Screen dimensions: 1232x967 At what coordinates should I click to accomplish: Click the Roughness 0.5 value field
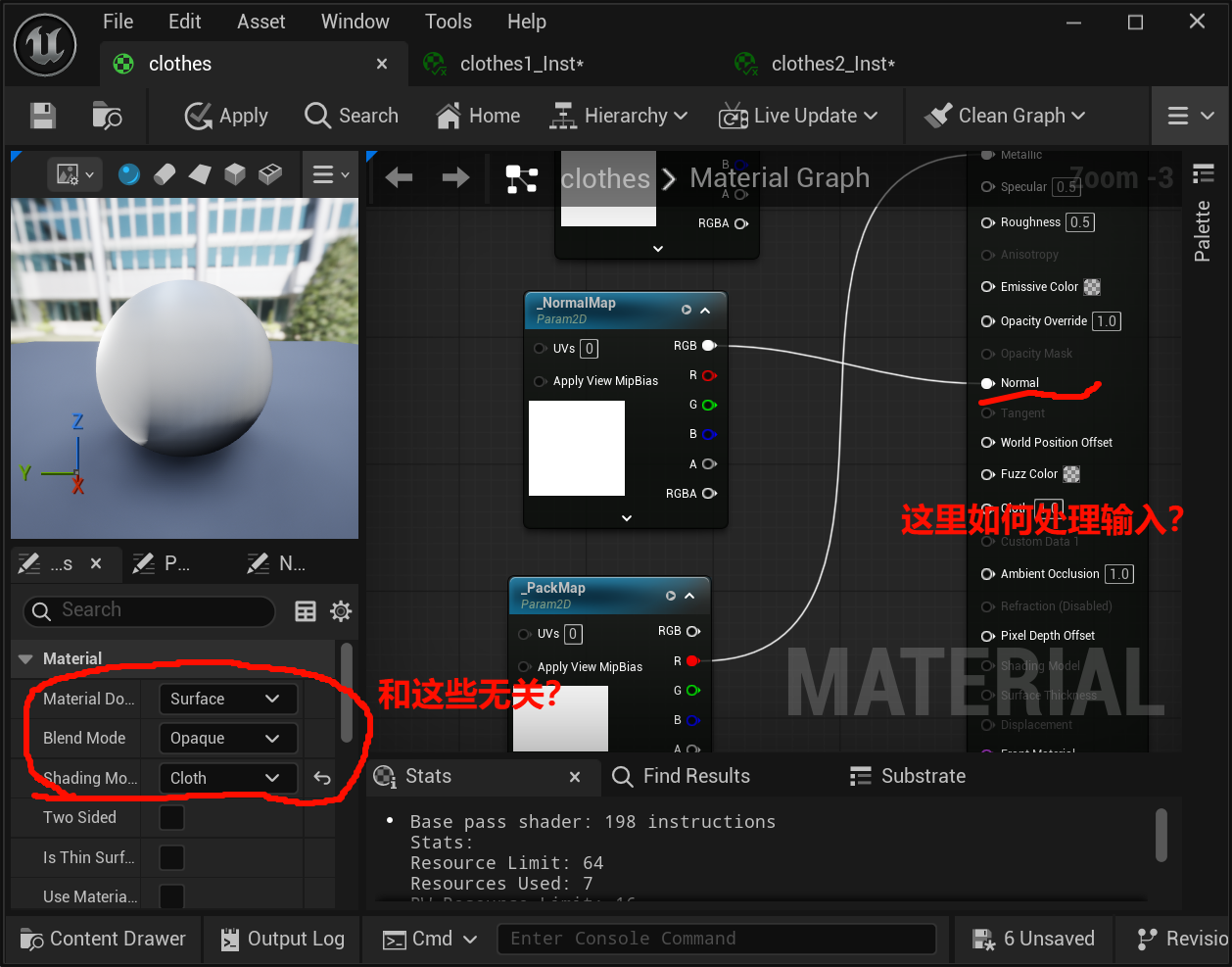coord(1080,222)
